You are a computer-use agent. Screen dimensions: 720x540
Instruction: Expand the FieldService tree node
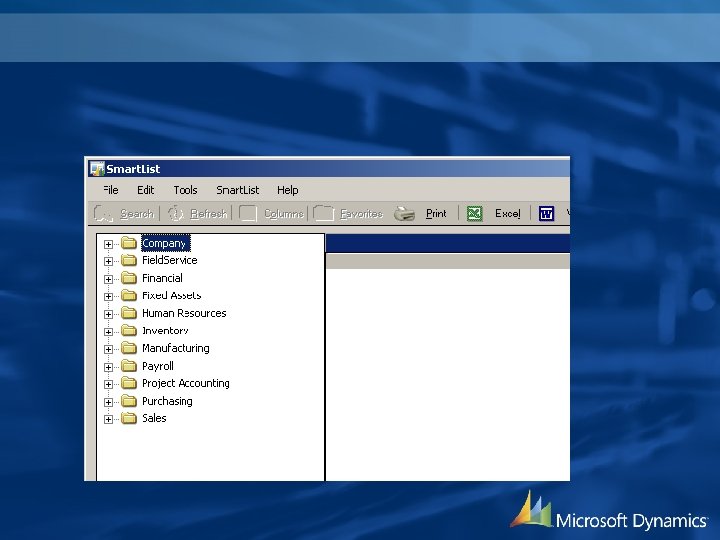pyautogui.click(x=108, y=262)
